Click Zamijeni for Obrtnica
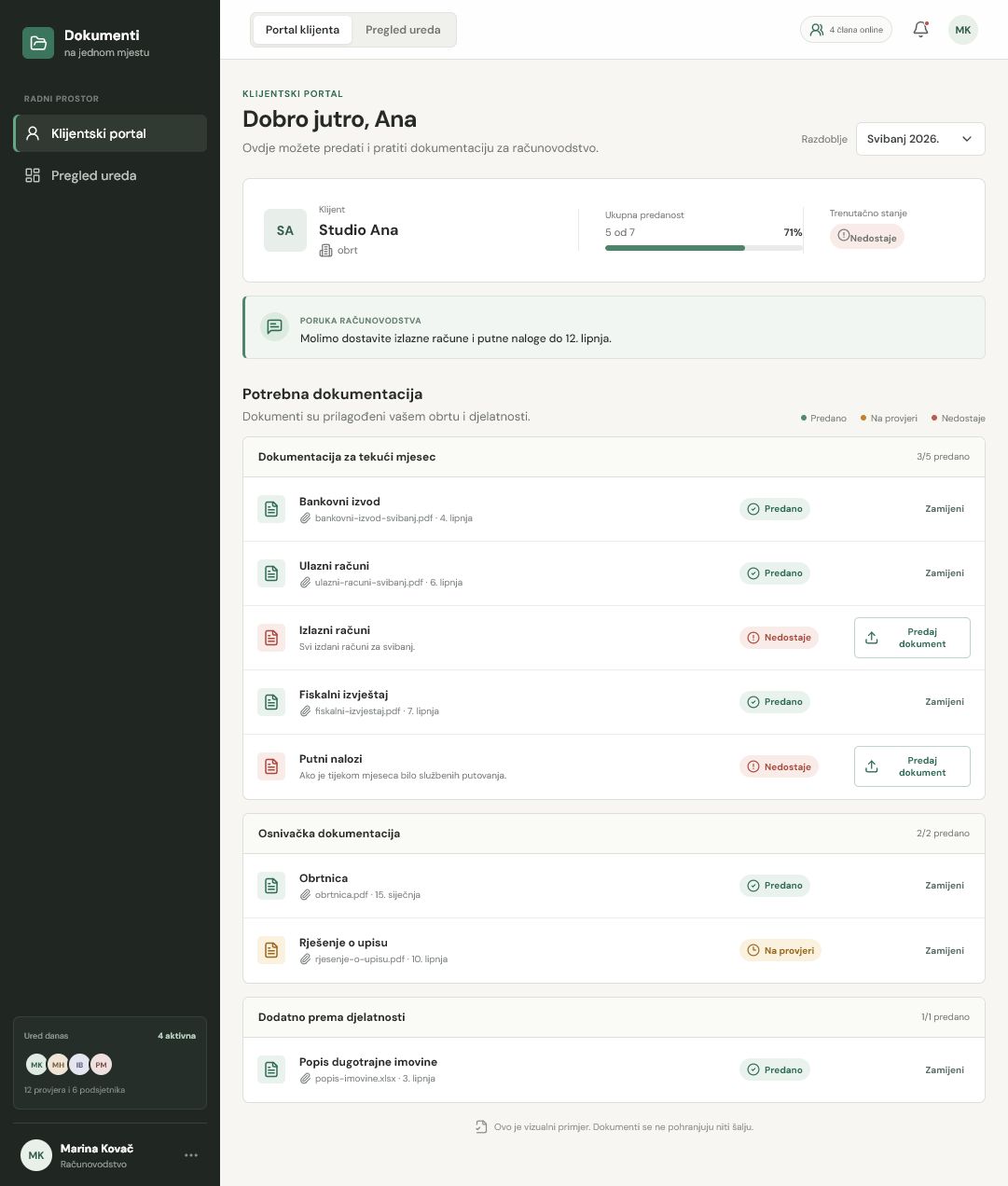This screenshot has width=1008, height=1186. 945,886
